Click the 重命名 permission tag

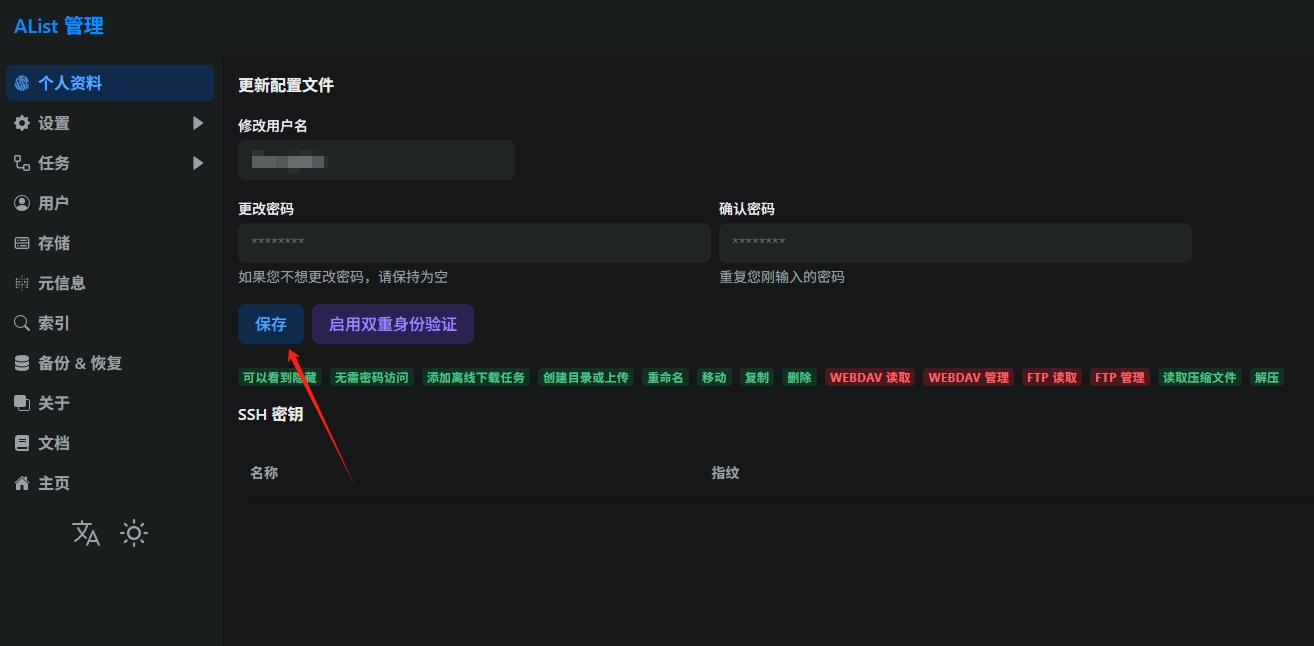click(x=665, y=378)
